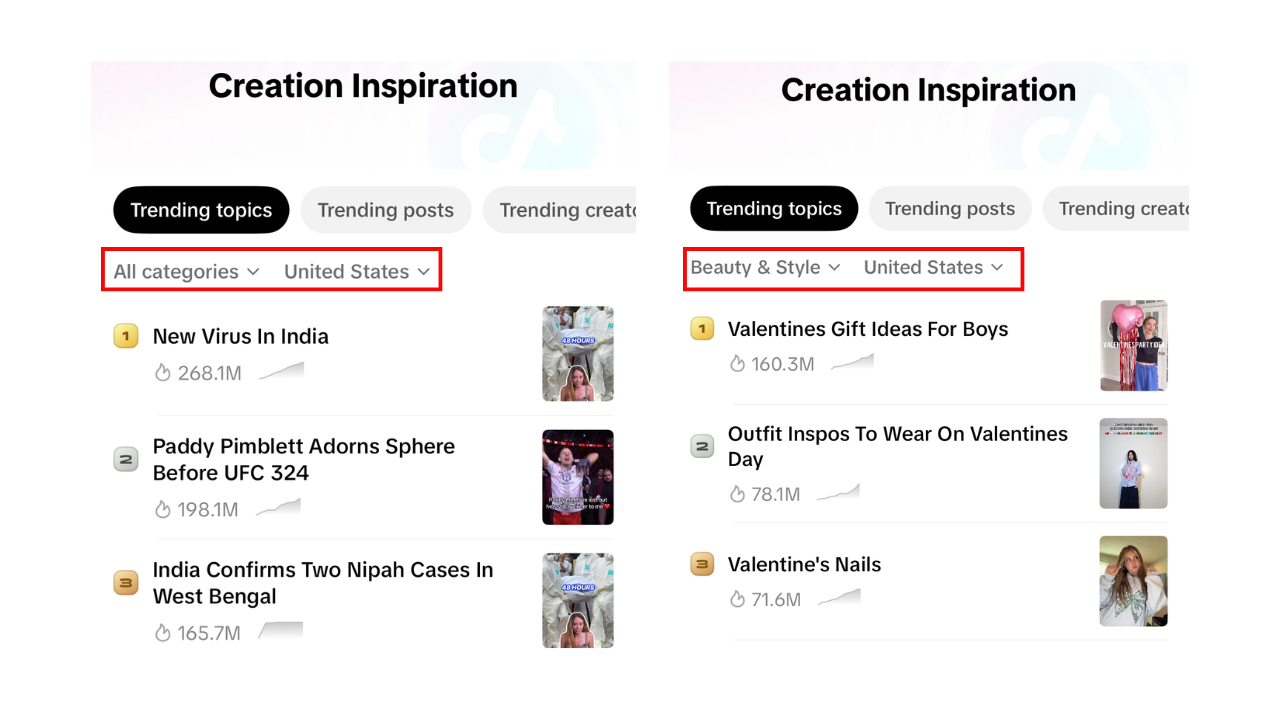1280x720 pixels.
Task: Expand the All categories dropdown
Action: pyautogui.click(x=186, y=272)
